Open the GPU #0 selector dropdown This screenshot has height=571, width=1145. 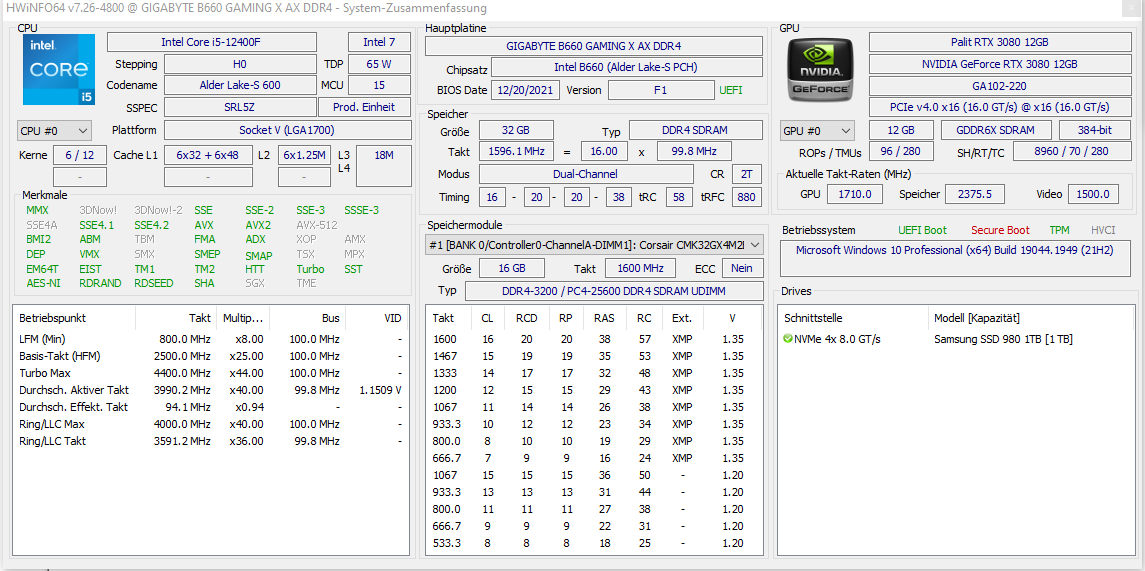(817, 131)
